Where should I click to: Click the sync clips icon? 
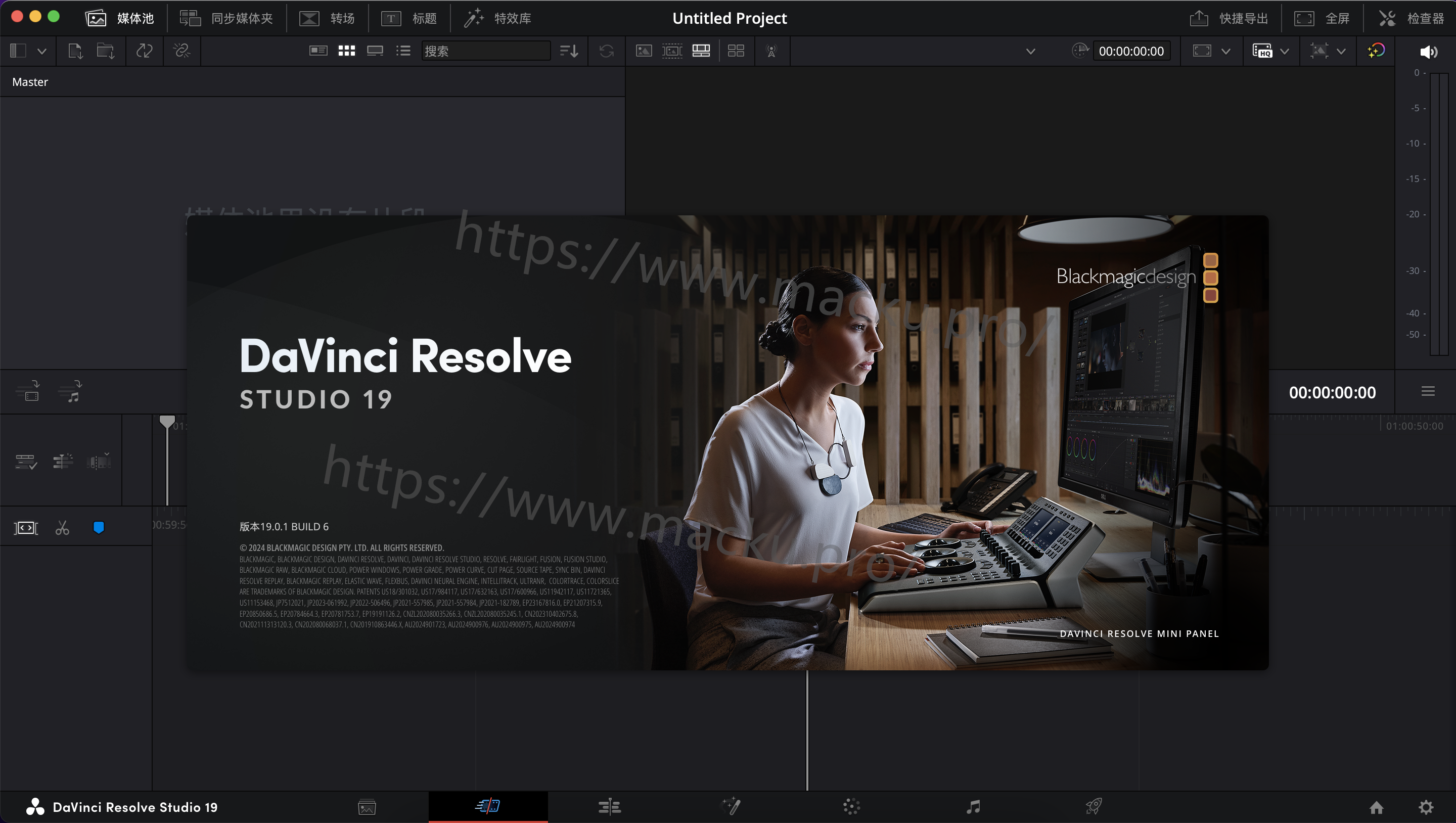[144, 51]
